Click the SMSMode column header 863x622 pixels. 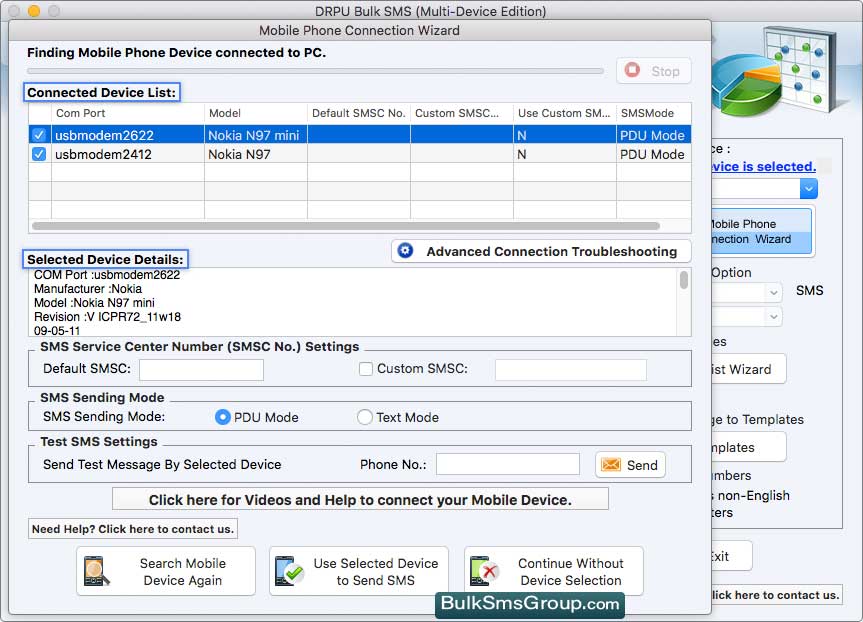tap(654, 113)
